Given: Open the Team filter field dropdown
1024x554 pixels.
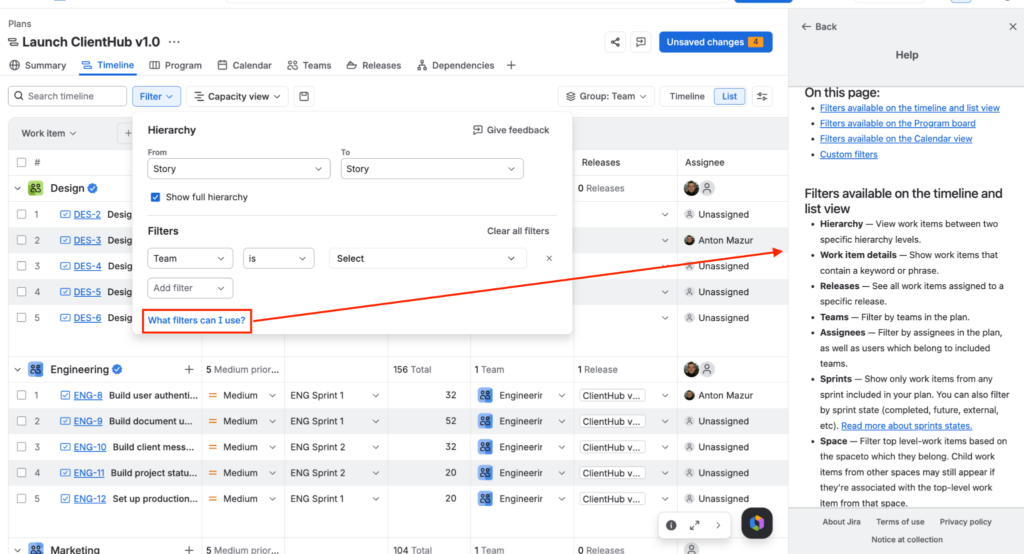Looking at the screenshot, I should coord(189,259).
